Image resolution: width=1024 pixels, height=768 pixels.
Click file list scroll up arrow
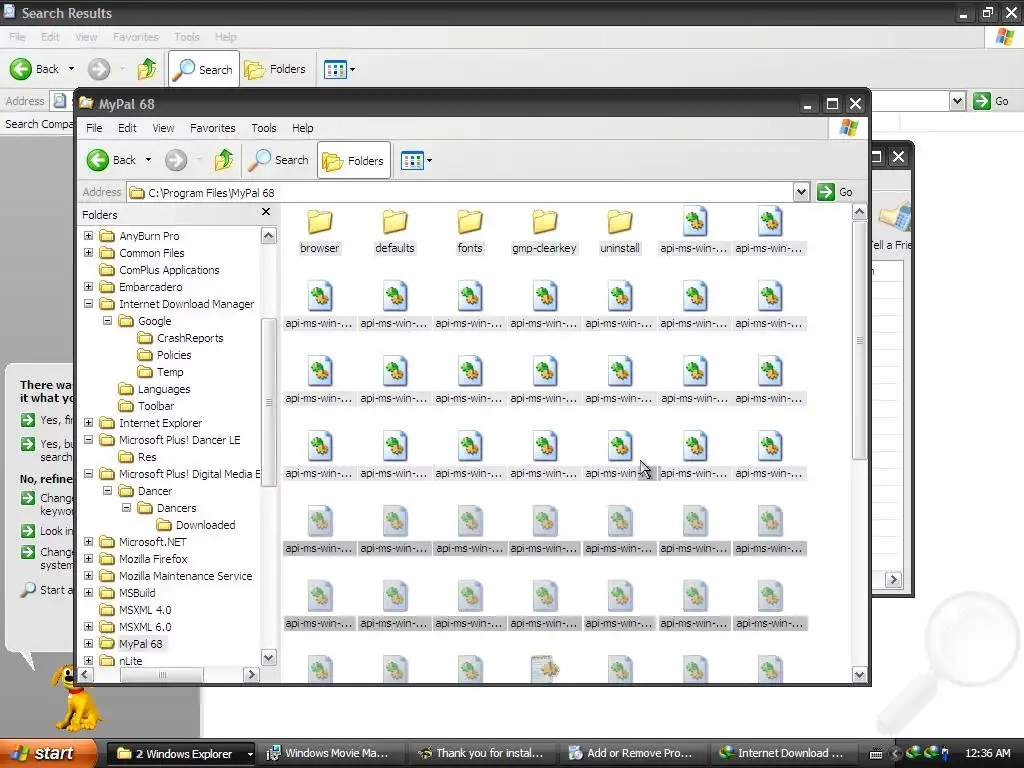pos(859,212)
